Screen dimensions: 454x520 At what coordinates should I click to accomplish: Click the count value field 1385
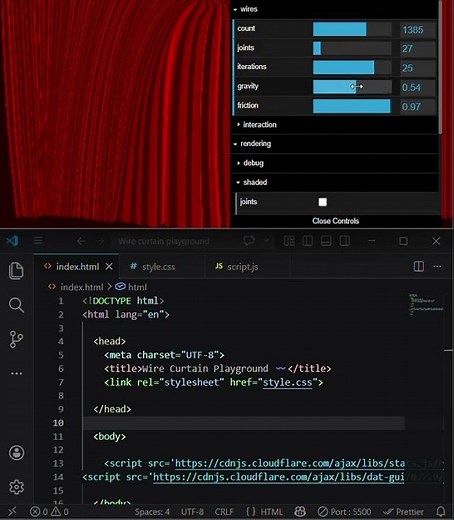tap(418, 29)
